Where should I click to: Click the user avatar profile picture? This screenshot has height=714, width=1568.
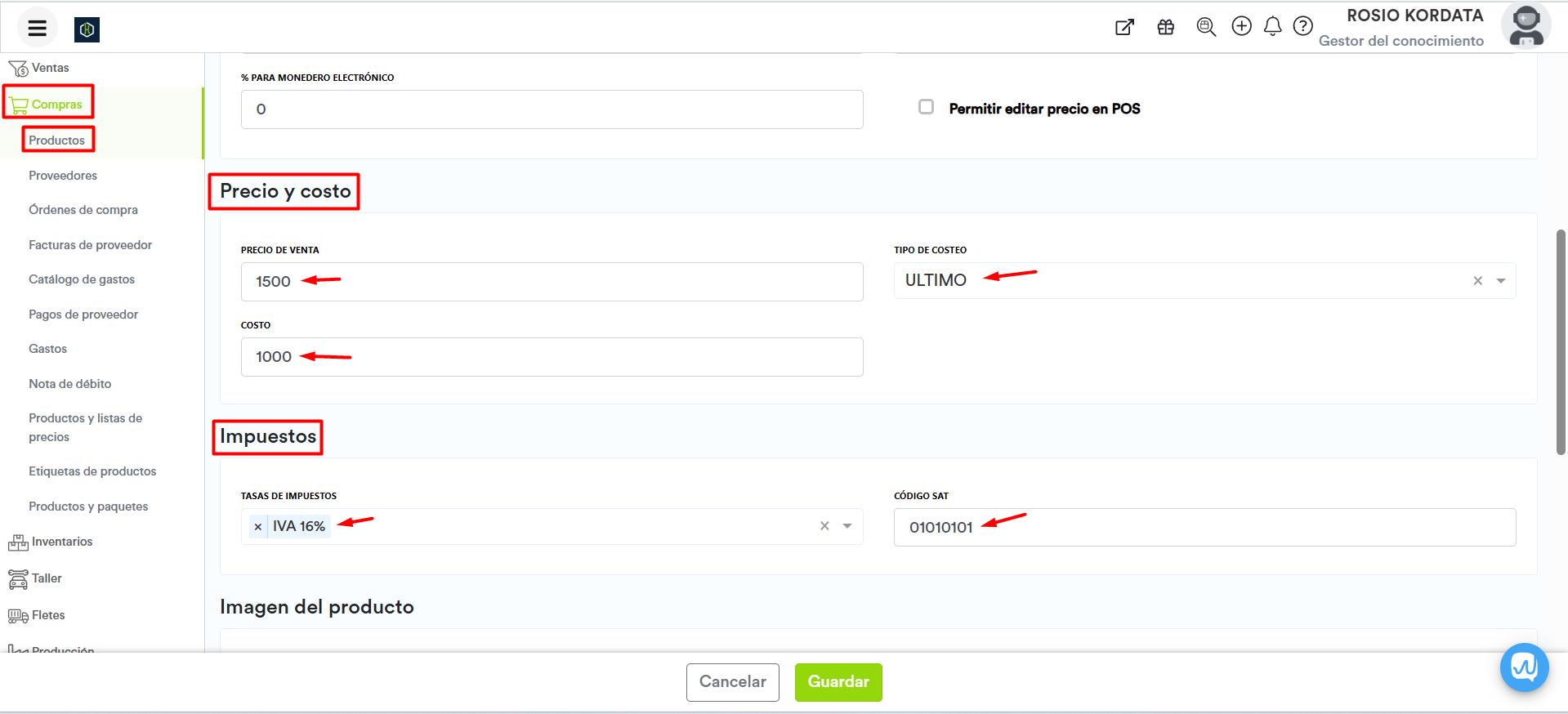[x=1526, y=26]
